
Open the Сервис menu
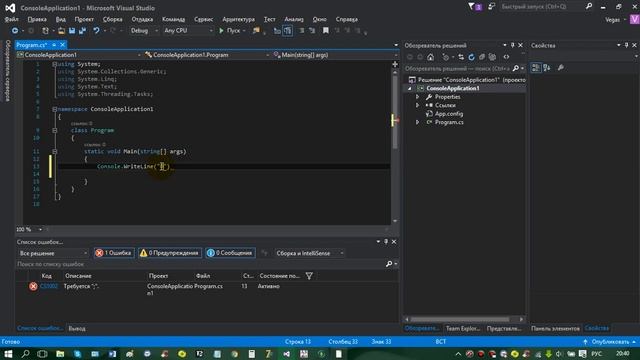coord(203,19)
